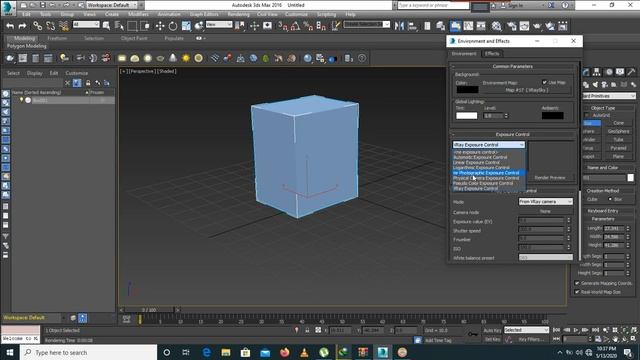Screen dimensions: 640x360
Task: Open the reference coordinate system View dropdown
Action: [x=219, y=24]
